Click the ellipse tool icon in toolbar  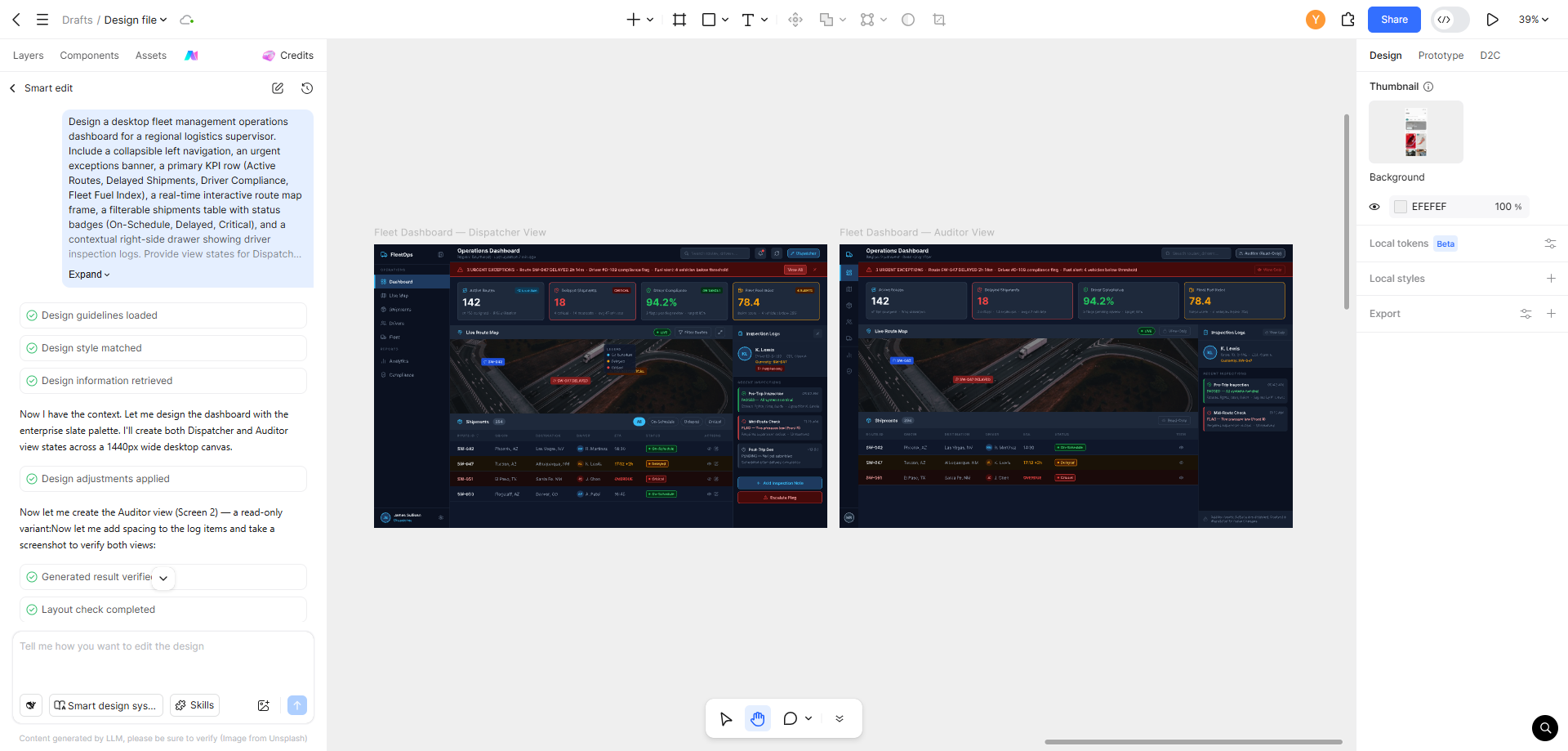tap(908, 20)
